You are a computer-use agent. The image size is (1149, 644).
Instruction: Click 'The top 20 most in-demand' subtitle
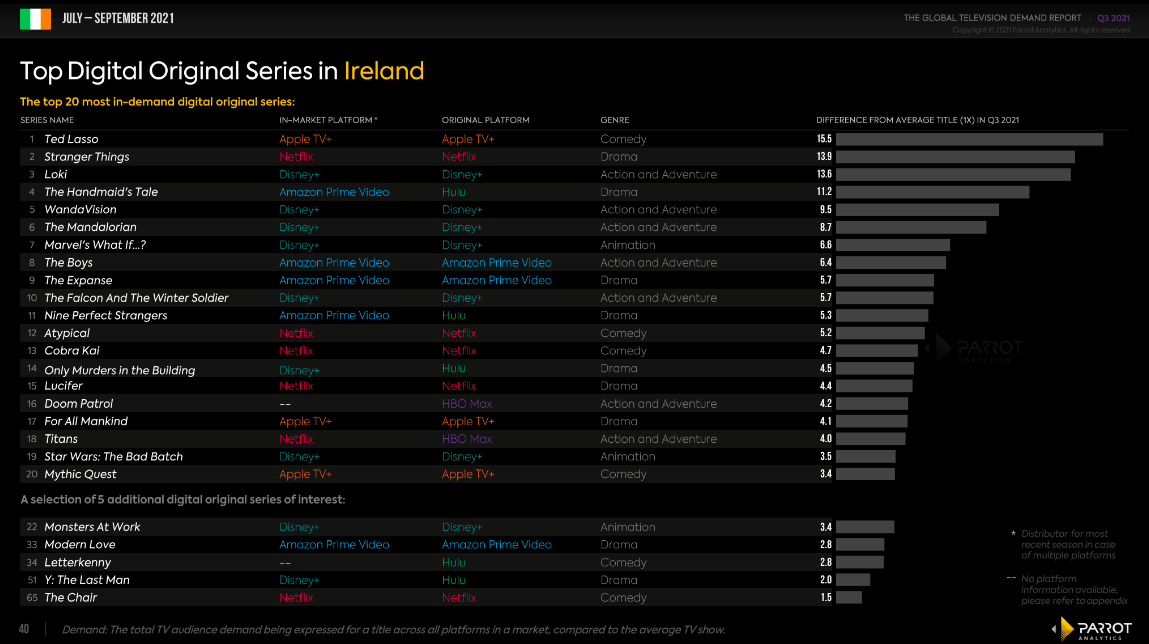(x=158, y=102)
